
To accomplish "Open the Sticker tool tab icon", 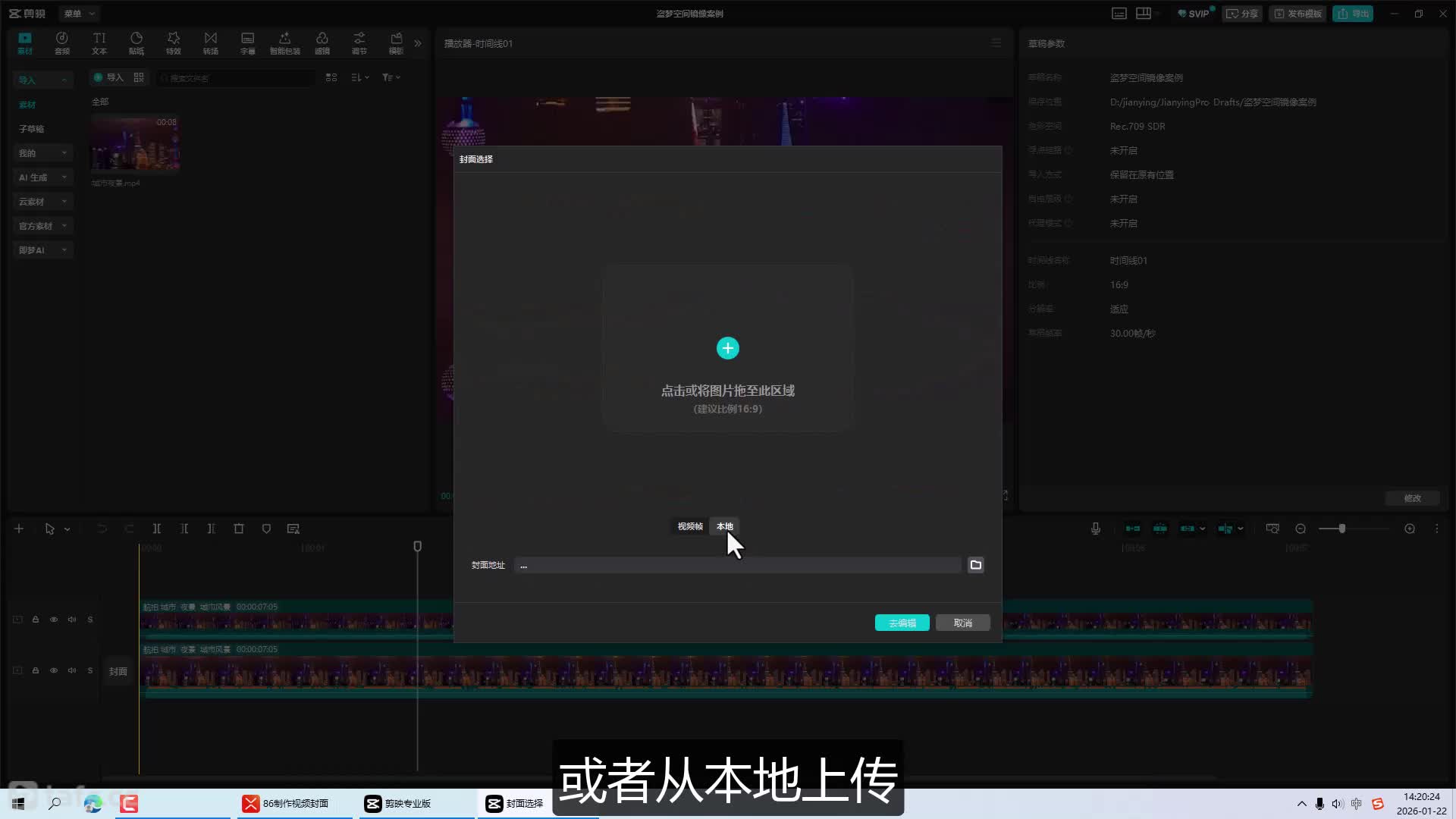I will click(136, 42).
